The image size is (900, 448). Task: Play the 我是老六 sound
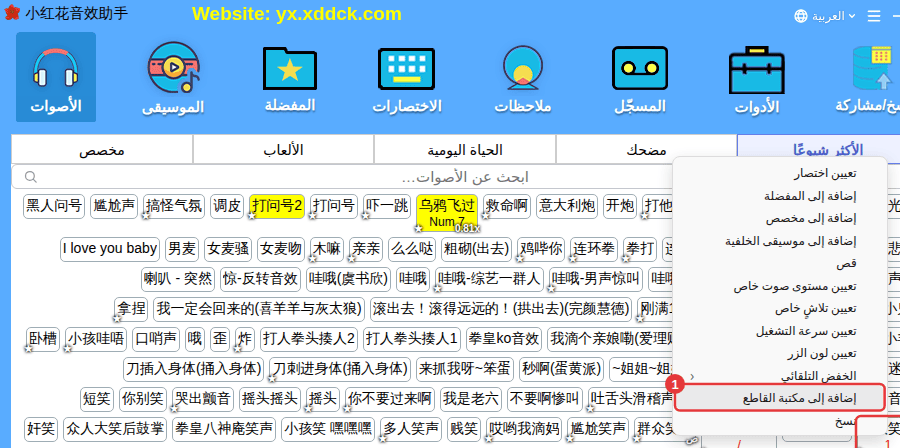(471, 399)
